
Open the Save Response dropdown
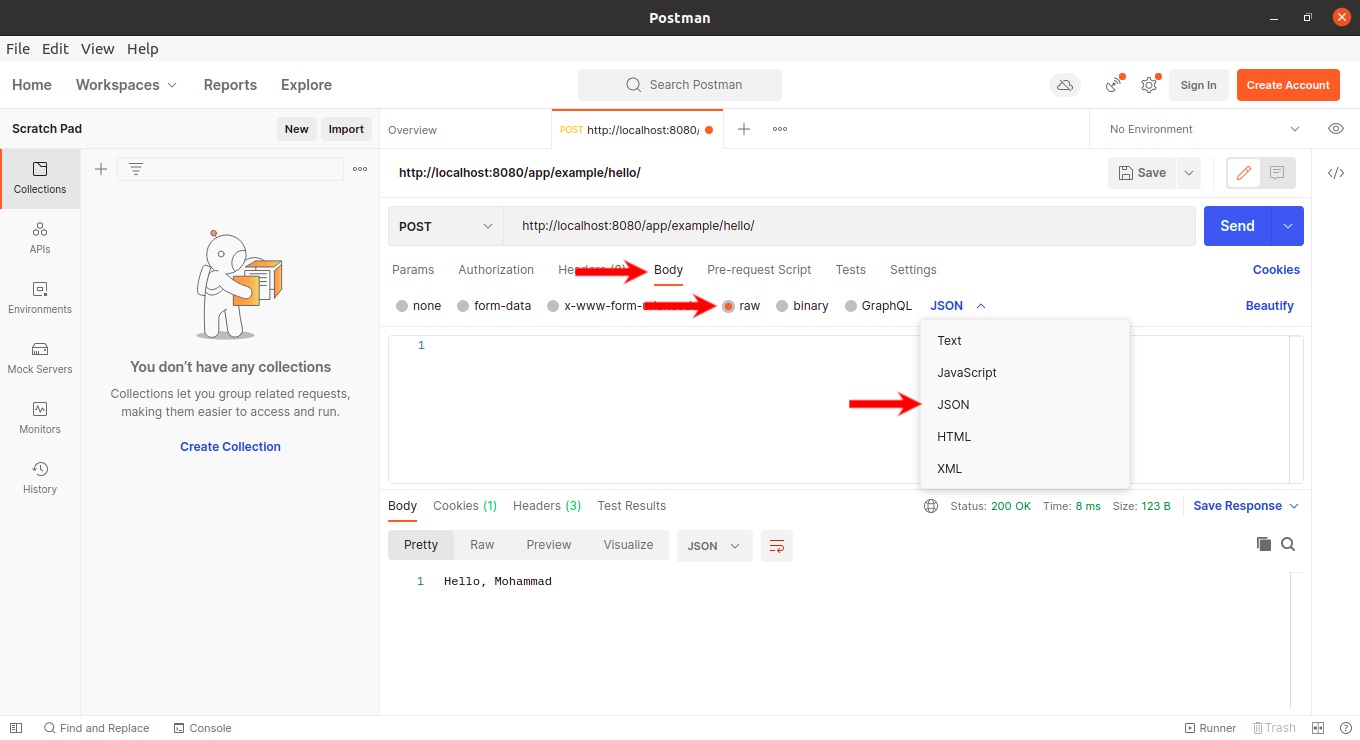(x=1246, y=506)
